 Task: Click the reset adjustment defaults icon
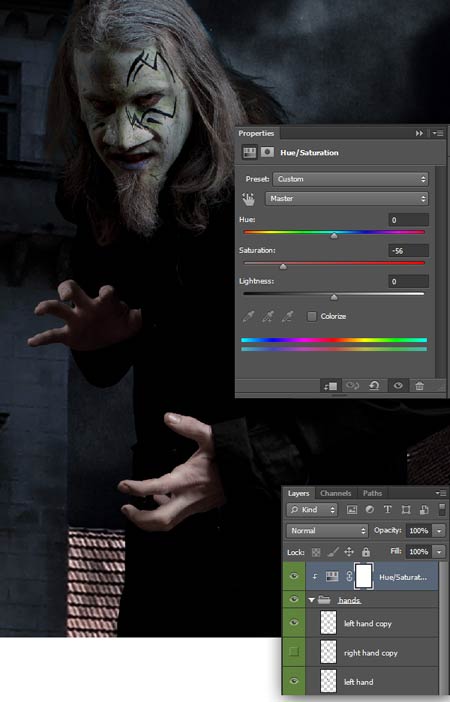[x=374, y=385]
